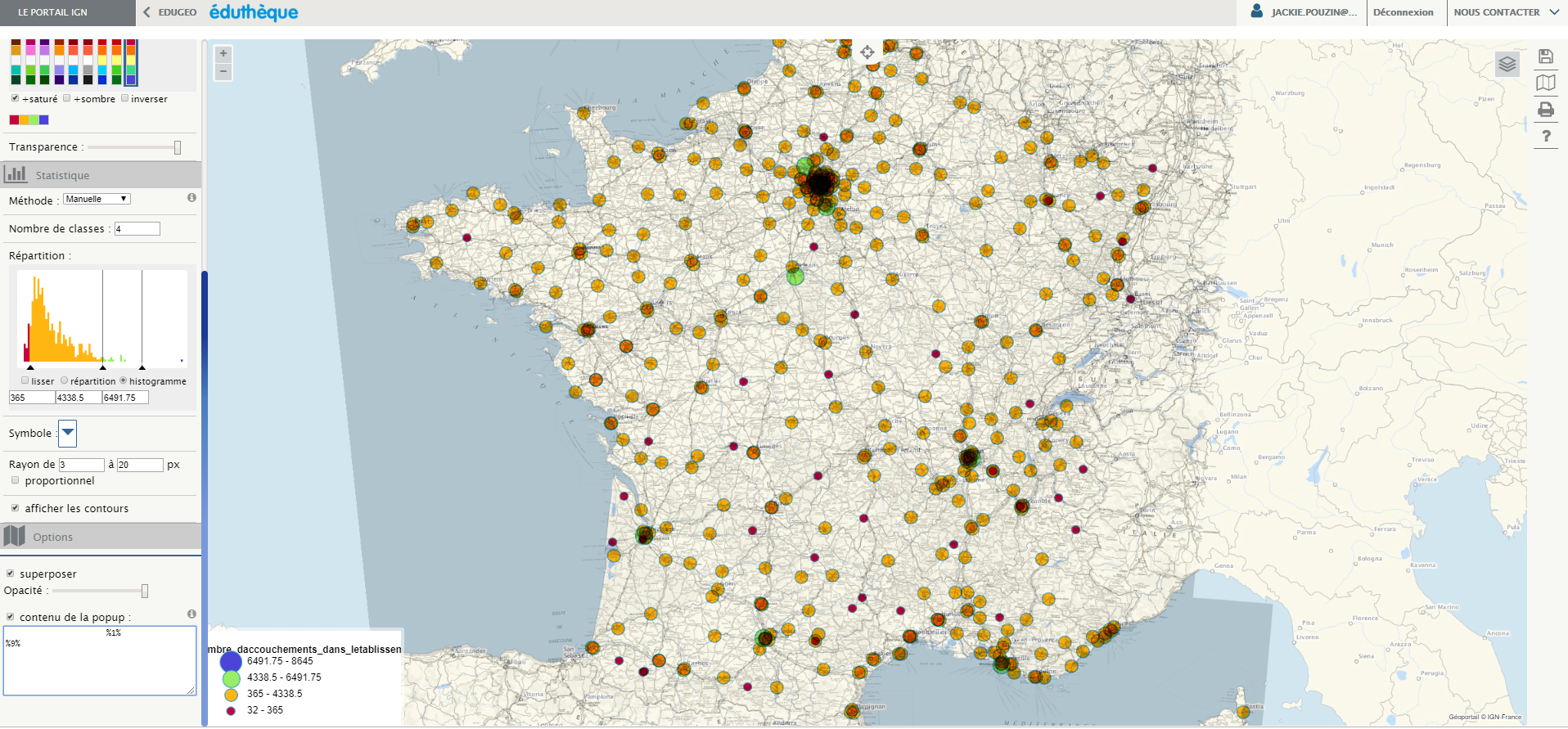Select the histogramme radio button
Image resolution: width=1568 pixels, height=729 pixels.
pos(123,380)
